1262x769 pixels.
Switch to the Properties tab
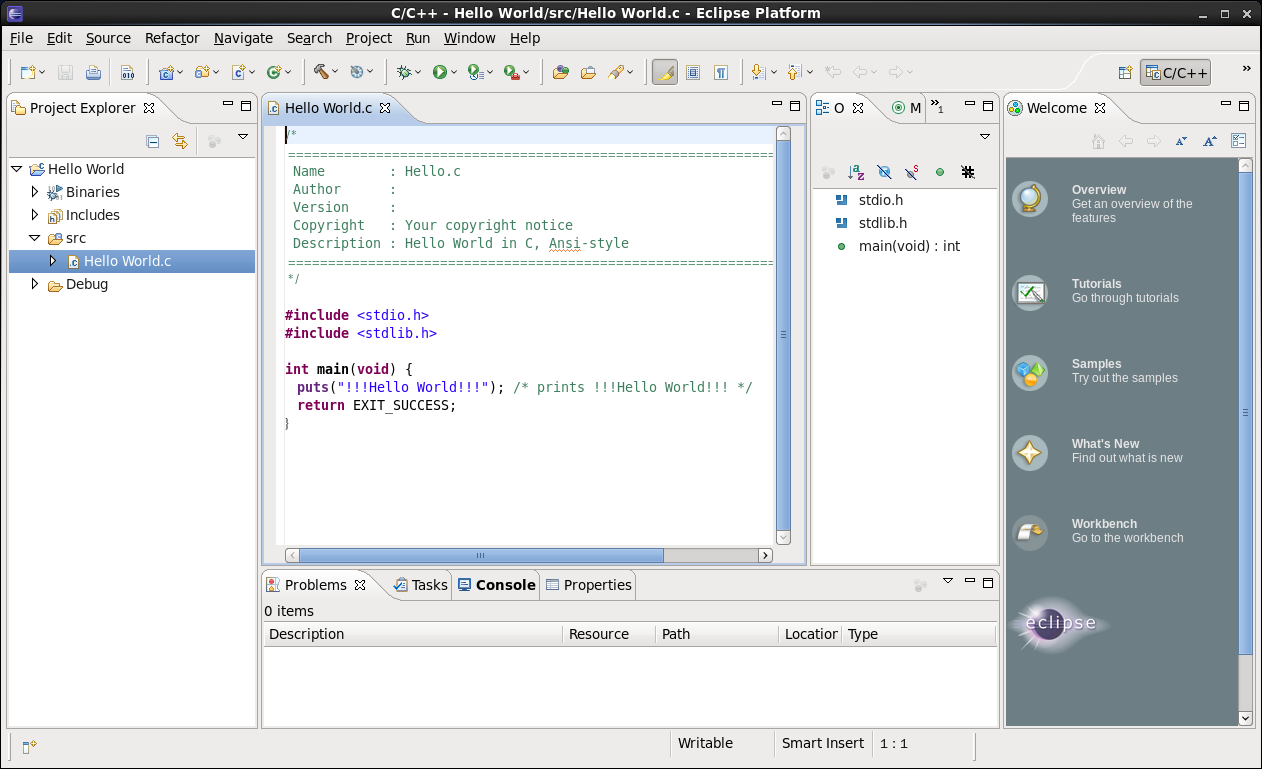[588, 585]
